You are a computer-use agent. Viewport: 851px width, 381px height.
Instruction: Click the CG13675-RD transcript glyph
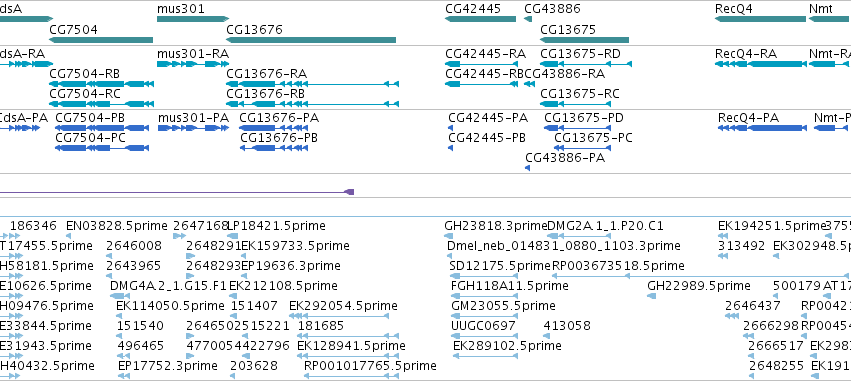586,64
